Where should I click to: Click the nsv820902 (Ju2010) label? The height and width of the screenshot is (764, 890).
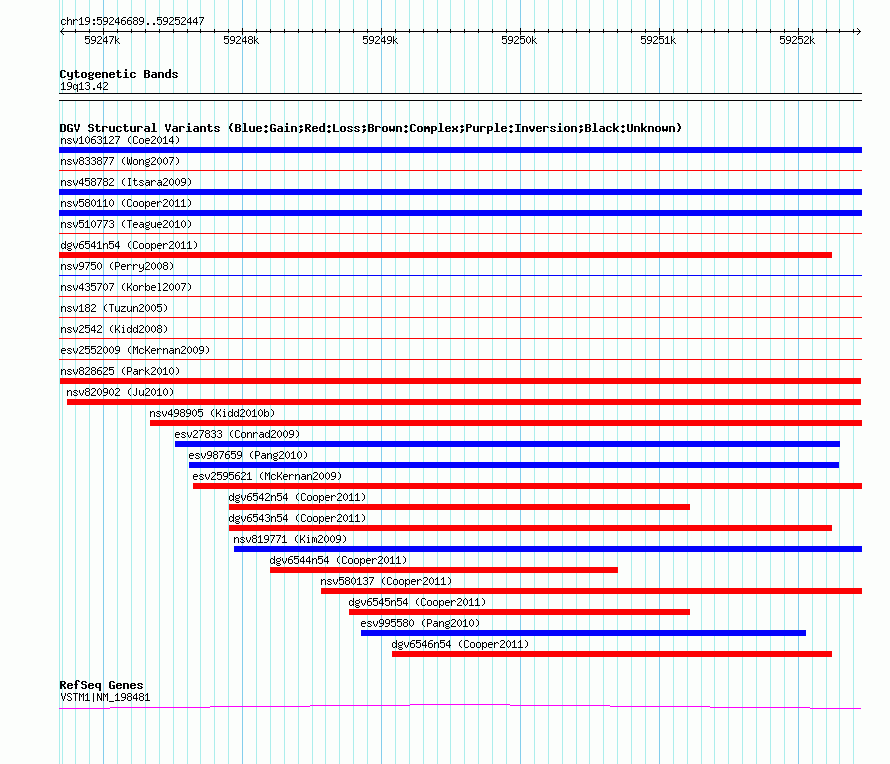120,392
